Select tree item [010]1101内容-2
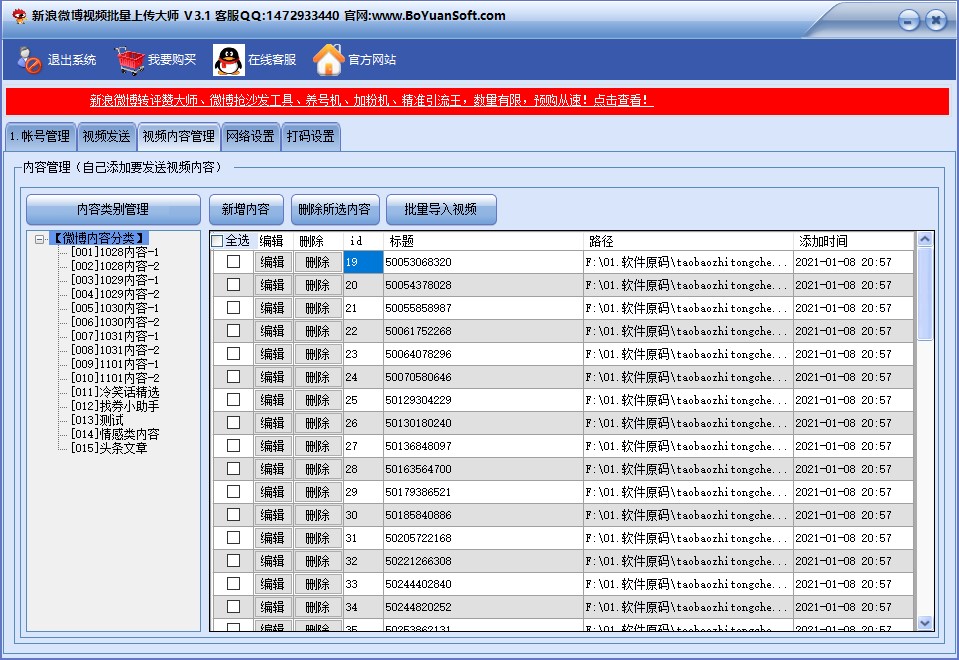The image size is (959, 660). 115,378
